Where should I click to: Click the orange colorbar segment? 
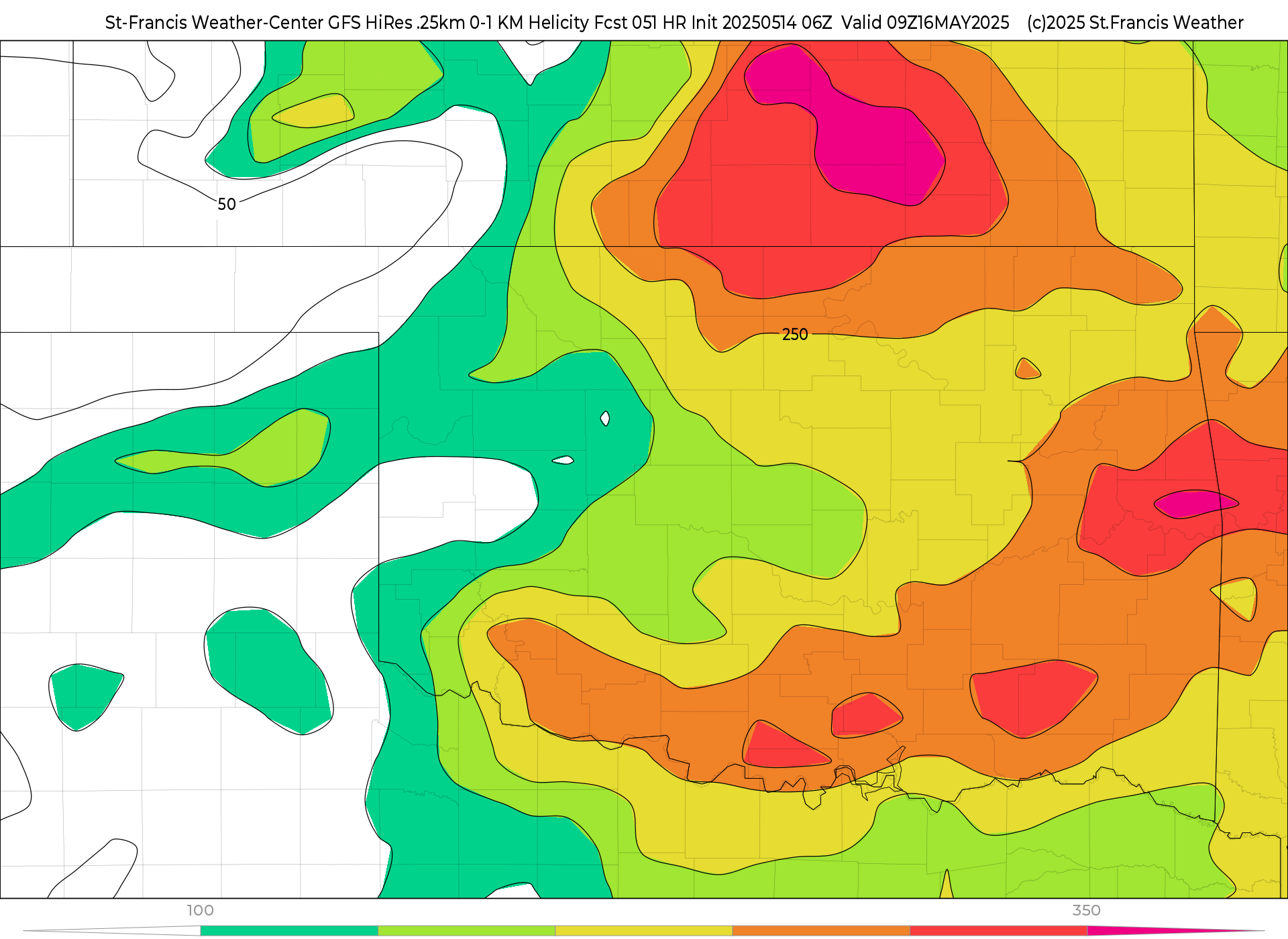tap(821, 931)
